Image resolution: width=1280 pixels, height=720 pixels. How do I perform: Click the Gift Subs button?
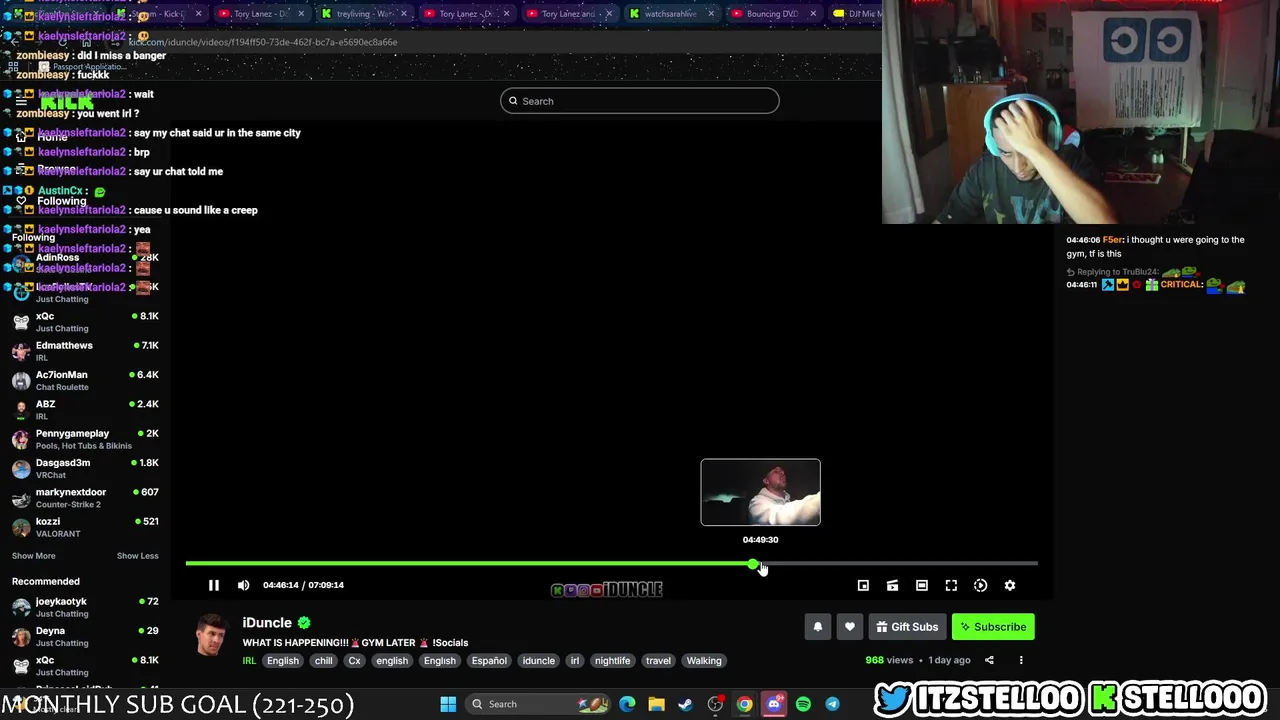tap(907, 627)
